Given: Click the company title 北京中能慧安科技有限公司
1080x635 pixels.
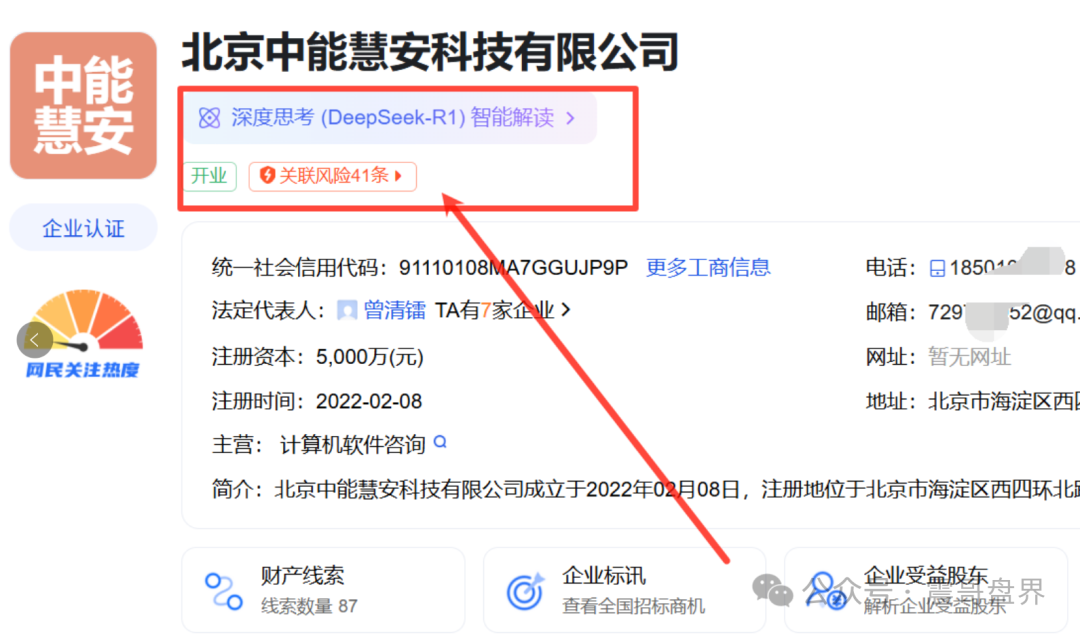Looking at the screenshot, I should 430,52.
